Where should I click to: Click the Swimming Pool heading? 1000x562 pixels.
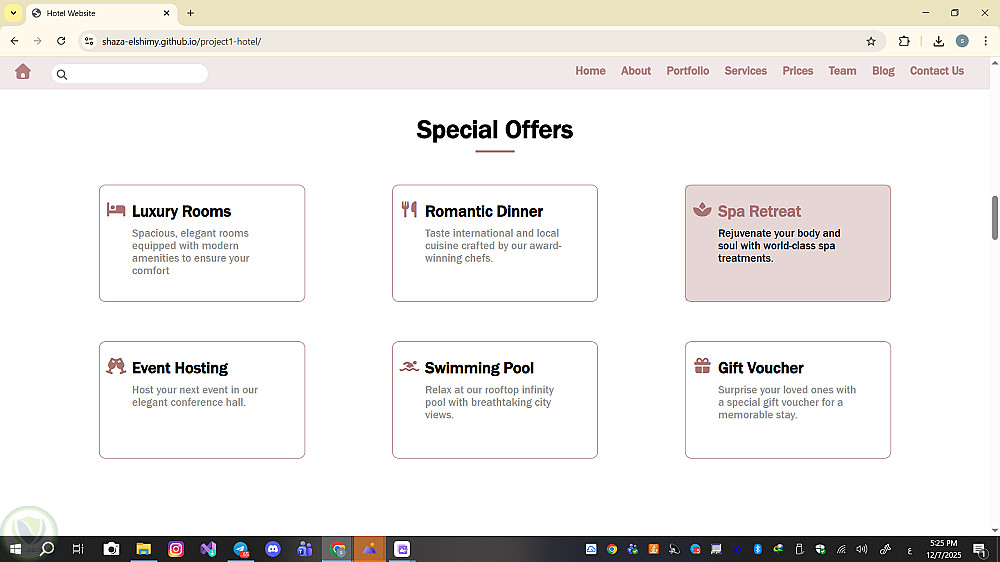[x=479, y=368]
